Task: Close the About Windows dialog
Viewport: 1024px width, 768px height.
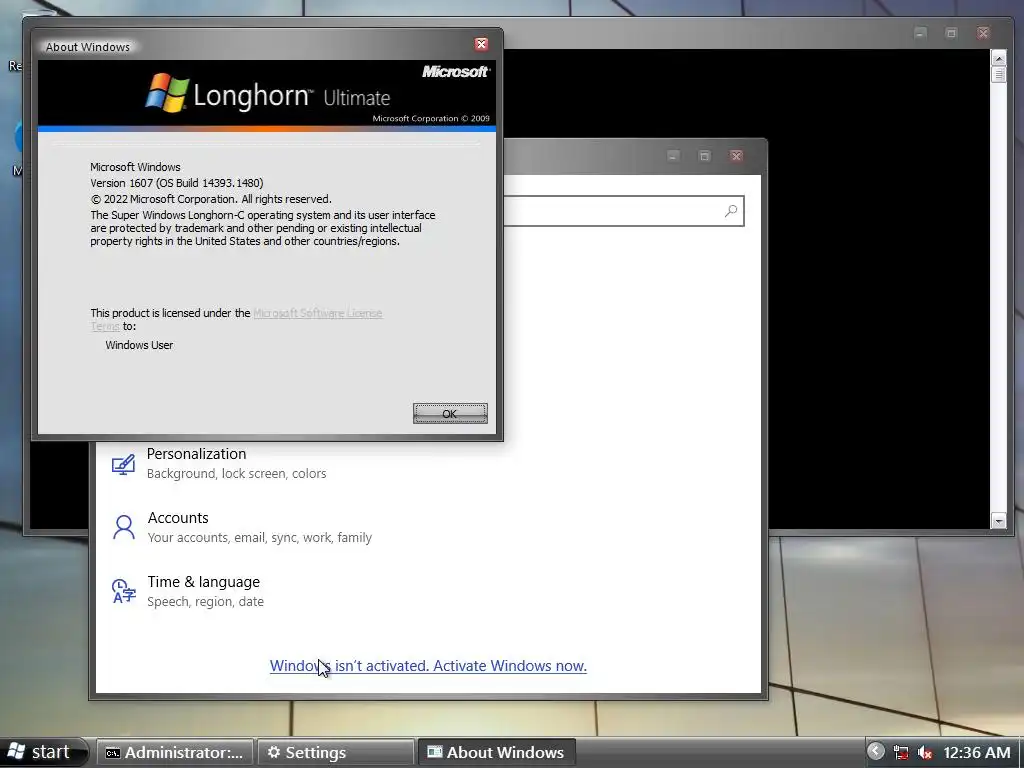Action: (481, 44)
